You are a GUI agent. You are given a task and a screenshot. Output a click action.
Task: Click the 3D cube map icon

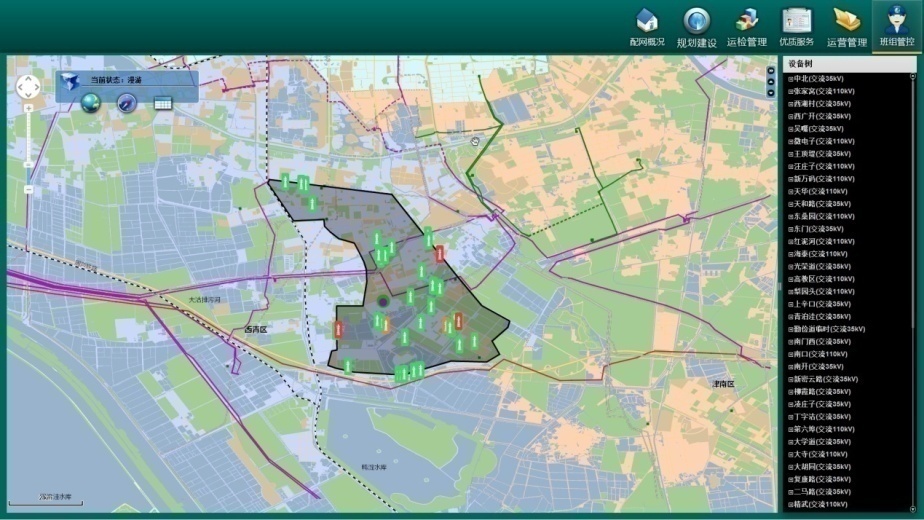click(70, 82)
